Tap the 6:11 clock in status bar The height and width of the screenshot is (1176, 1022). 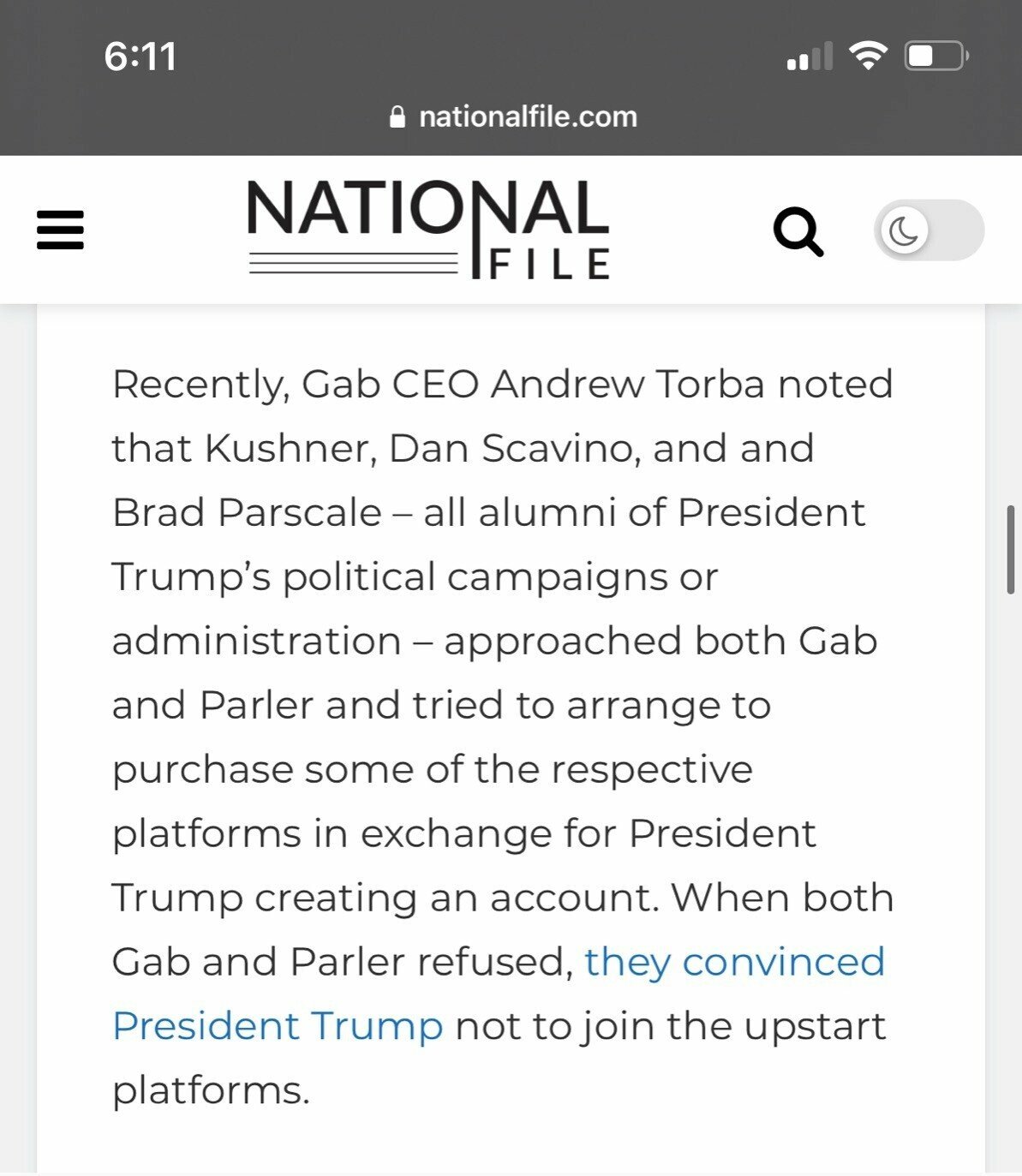(x=140, y=57)
